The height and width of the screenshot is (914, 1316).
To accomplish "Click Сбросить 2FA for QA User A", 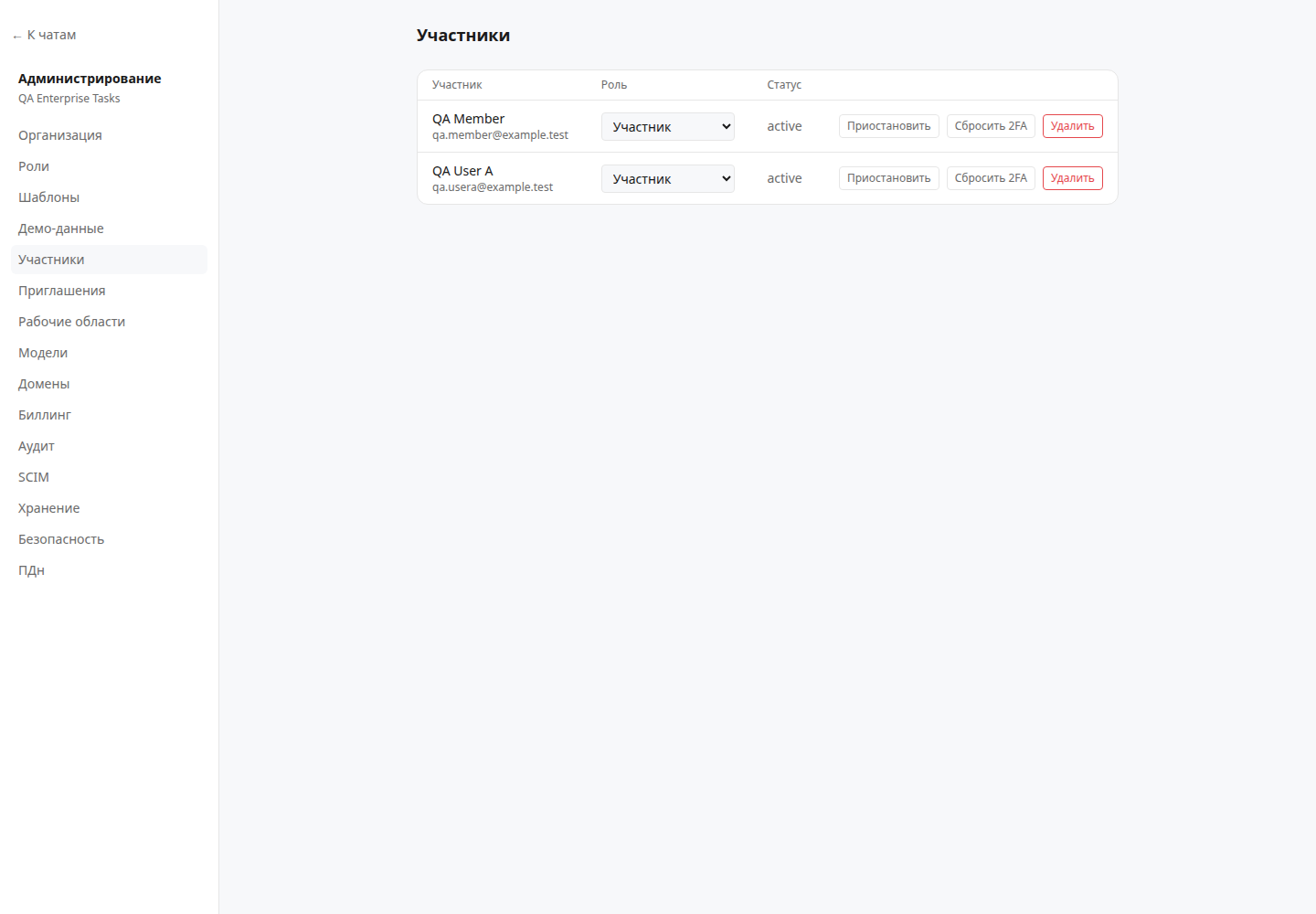I will tap(991, 178).
